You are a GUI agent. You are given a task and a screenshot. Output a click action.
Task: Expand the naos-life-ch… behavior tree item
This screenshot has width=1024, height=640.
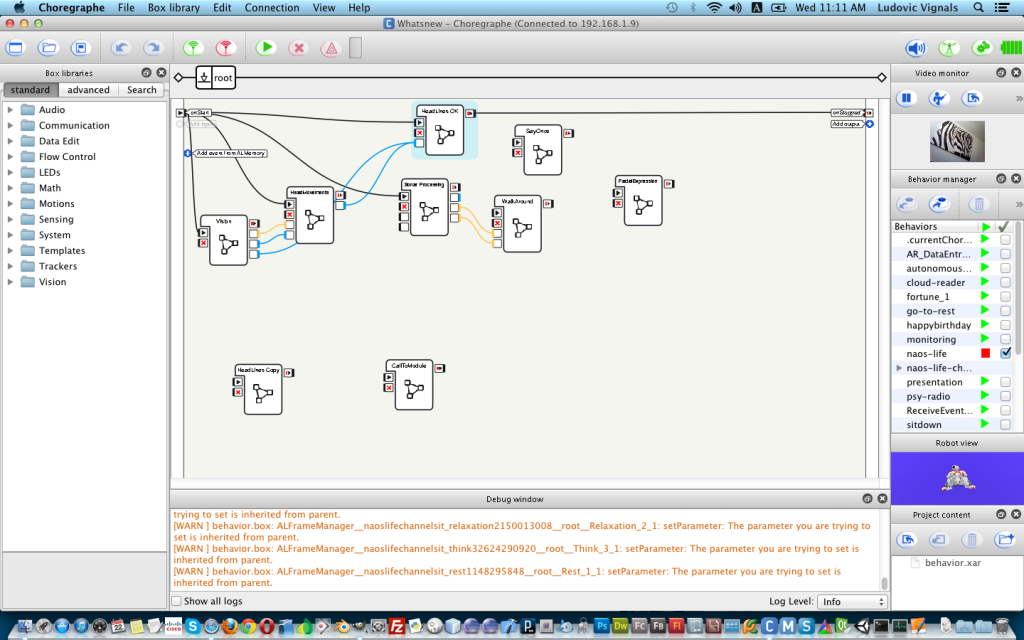click(x=899, y=368)
